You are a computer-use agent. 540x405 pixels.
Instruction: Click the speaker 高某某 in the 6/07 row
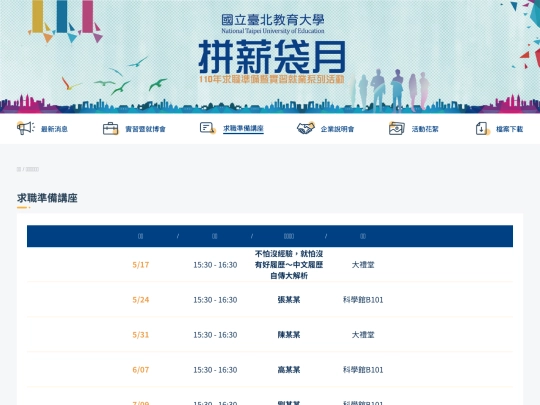(289, 370)
